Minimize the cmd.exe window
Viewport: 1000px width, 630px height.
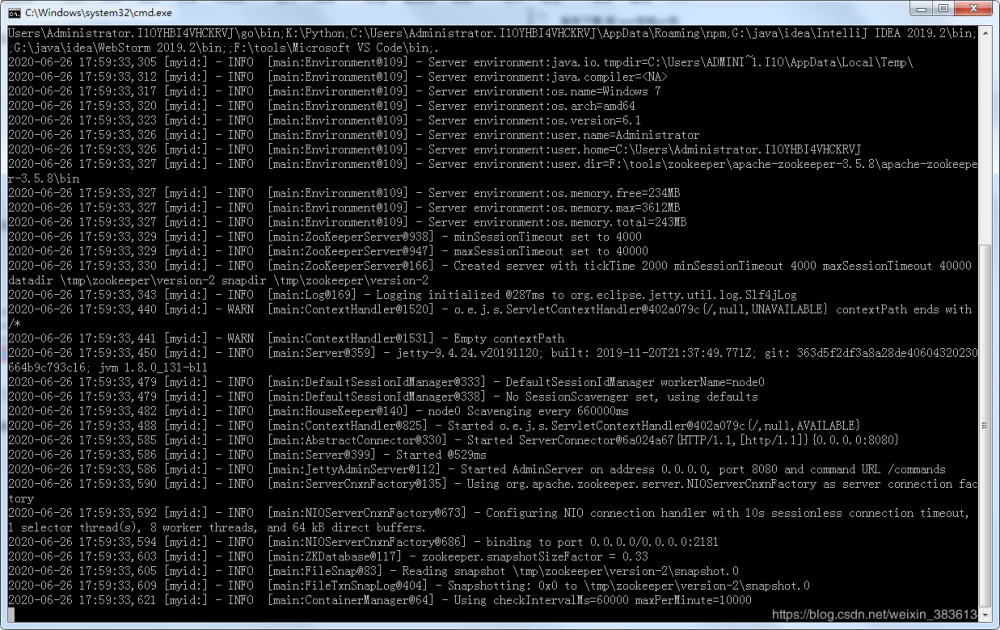[921, 8]
